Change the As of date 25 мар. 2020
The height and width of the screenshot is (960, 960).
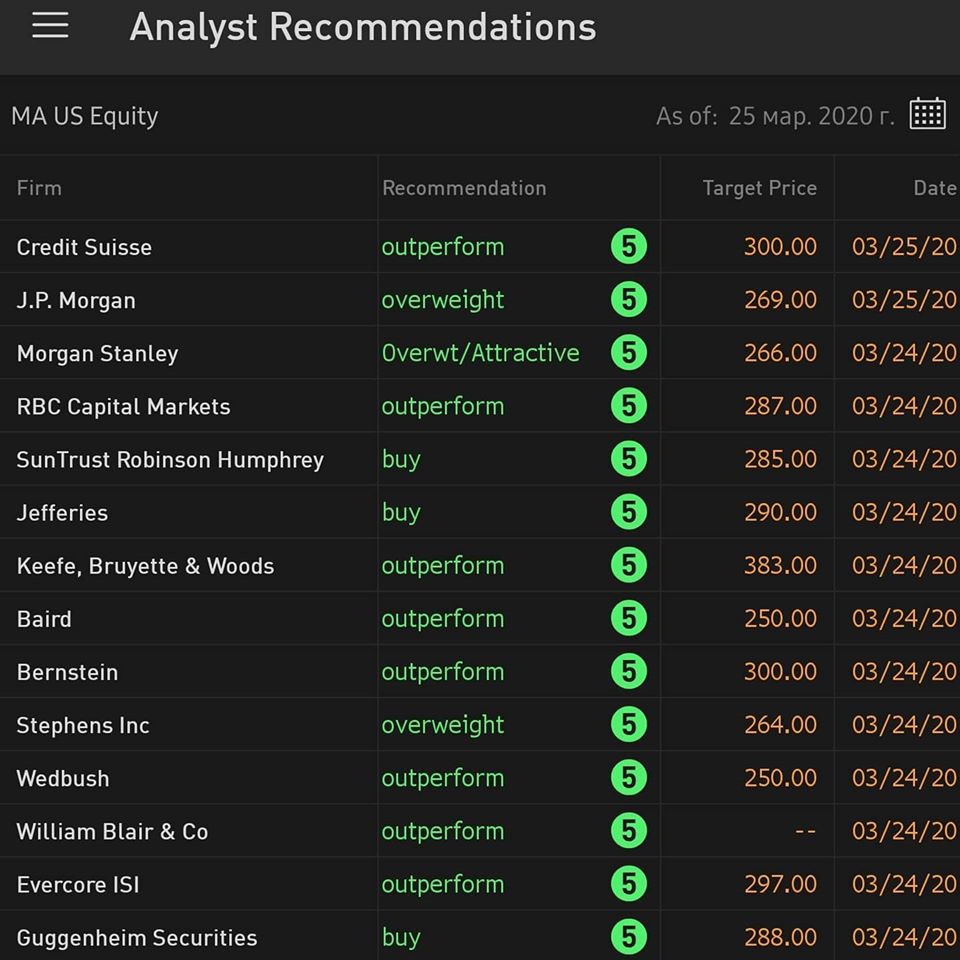click(811, 116)
